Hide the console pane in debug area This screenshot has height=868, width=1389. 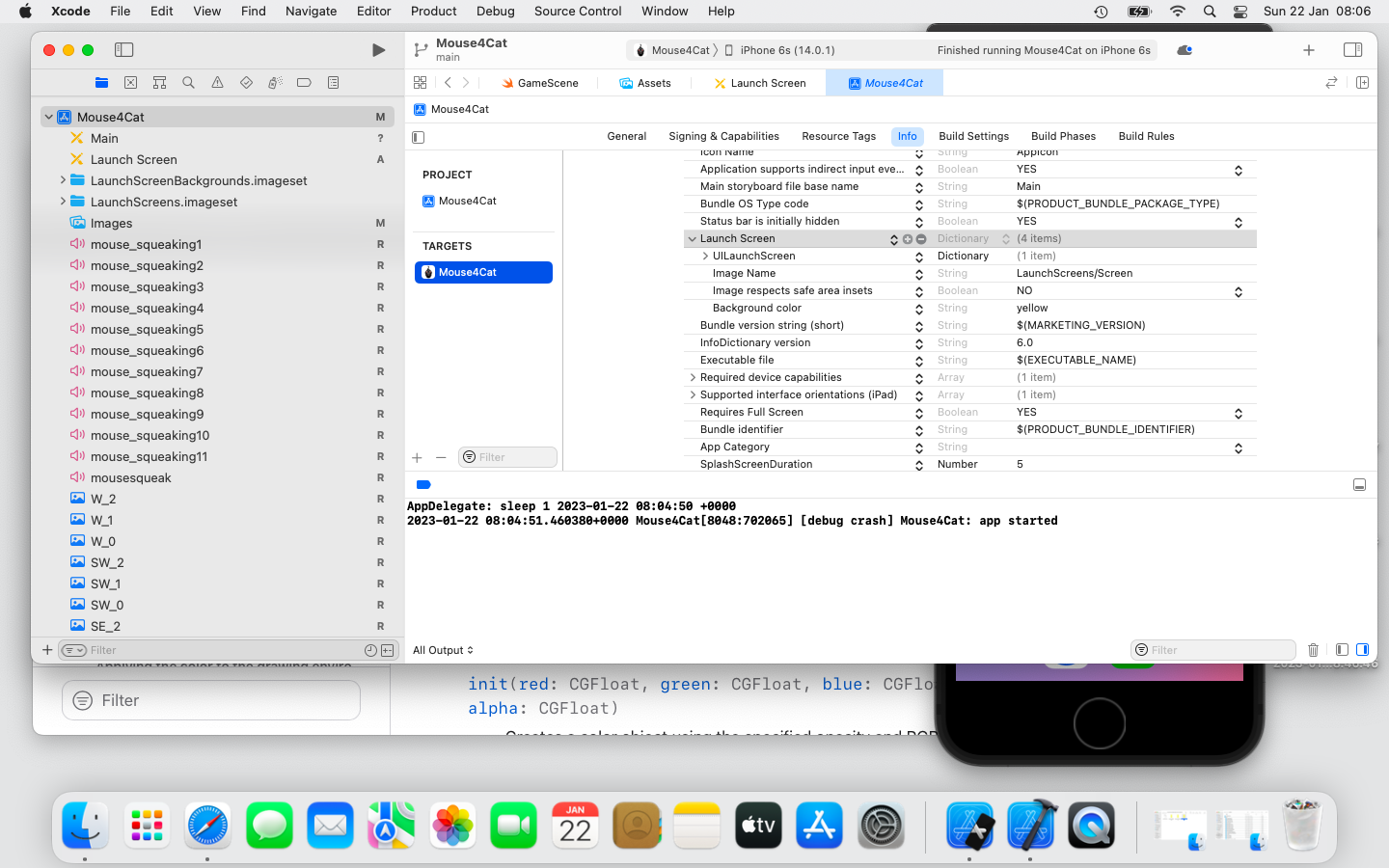pyautogui.click(x=1362, y=650)
